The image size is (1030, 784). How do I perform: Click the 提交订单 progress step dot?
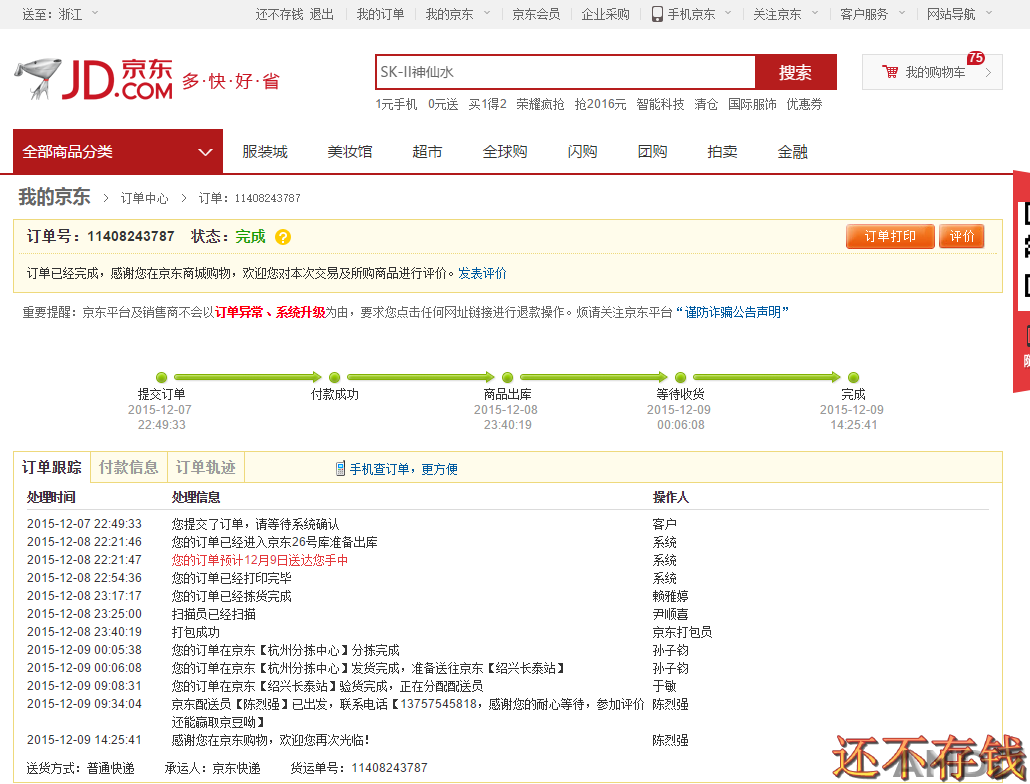coord(162,377)
